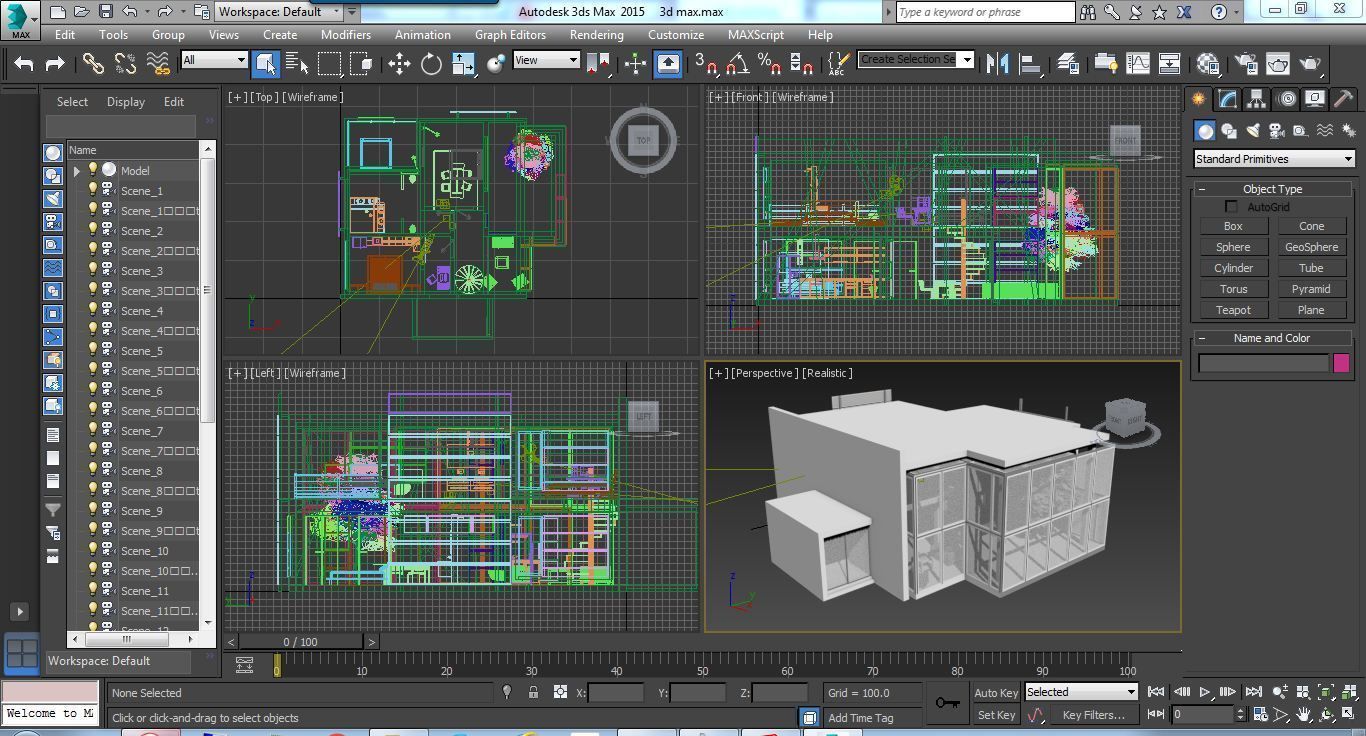The height and width of the screenshot is (736, 1366).
Task: Click the Play Animation button
Action: click(x=1205, y=692)
